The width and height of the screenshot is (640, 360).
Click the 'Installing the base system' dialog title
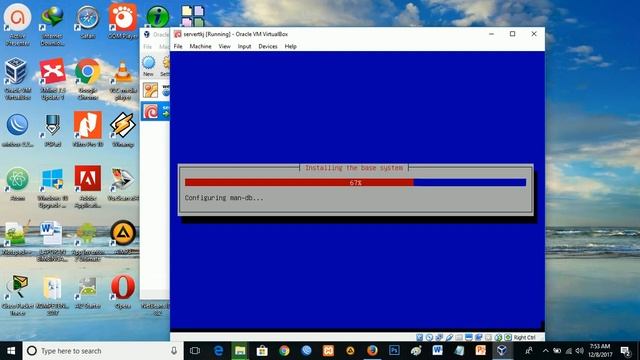(354, 168)
